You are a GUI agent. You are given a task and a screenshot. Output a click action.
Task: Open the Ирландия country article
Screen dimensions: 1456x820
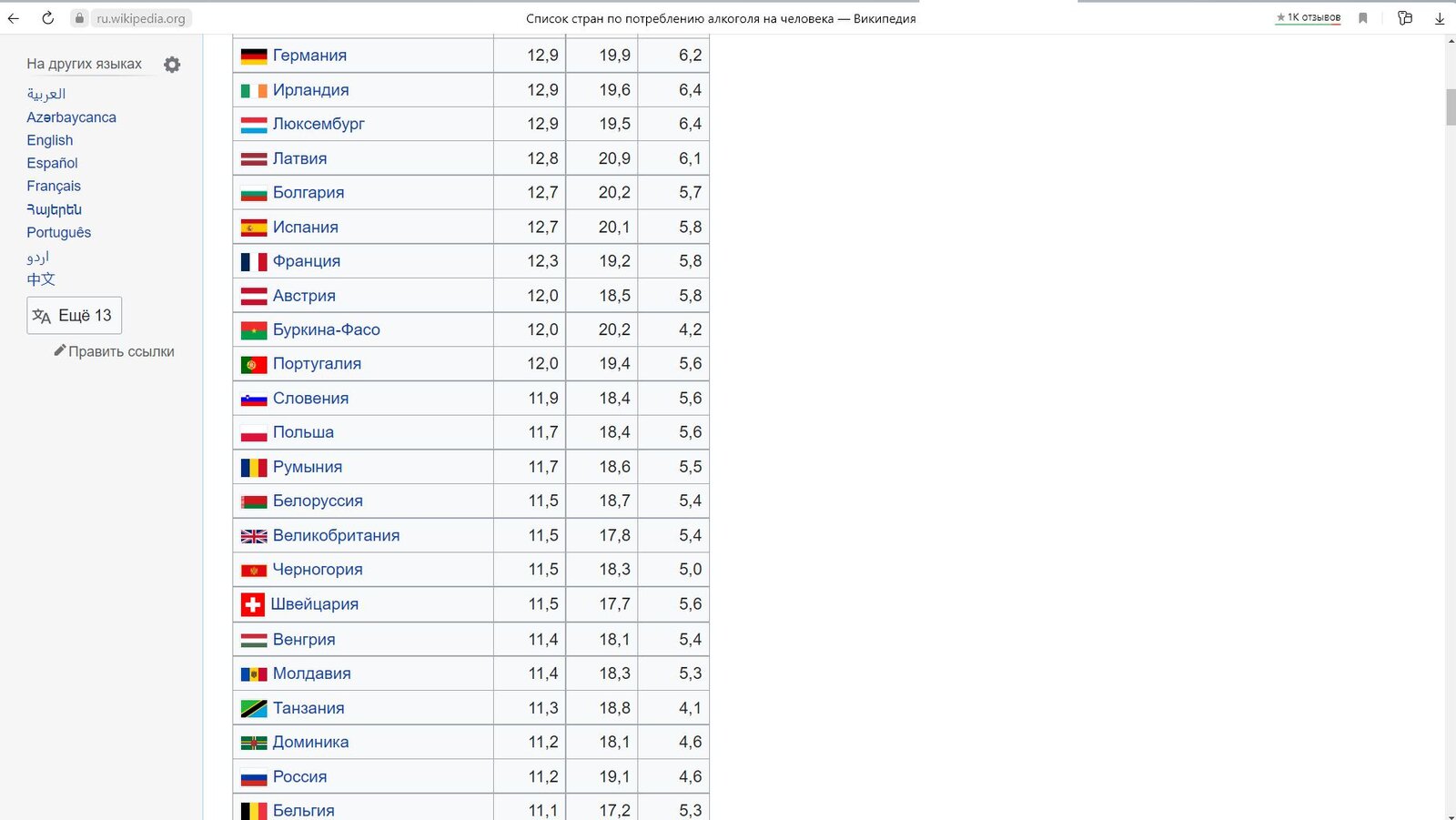point(310,90)
